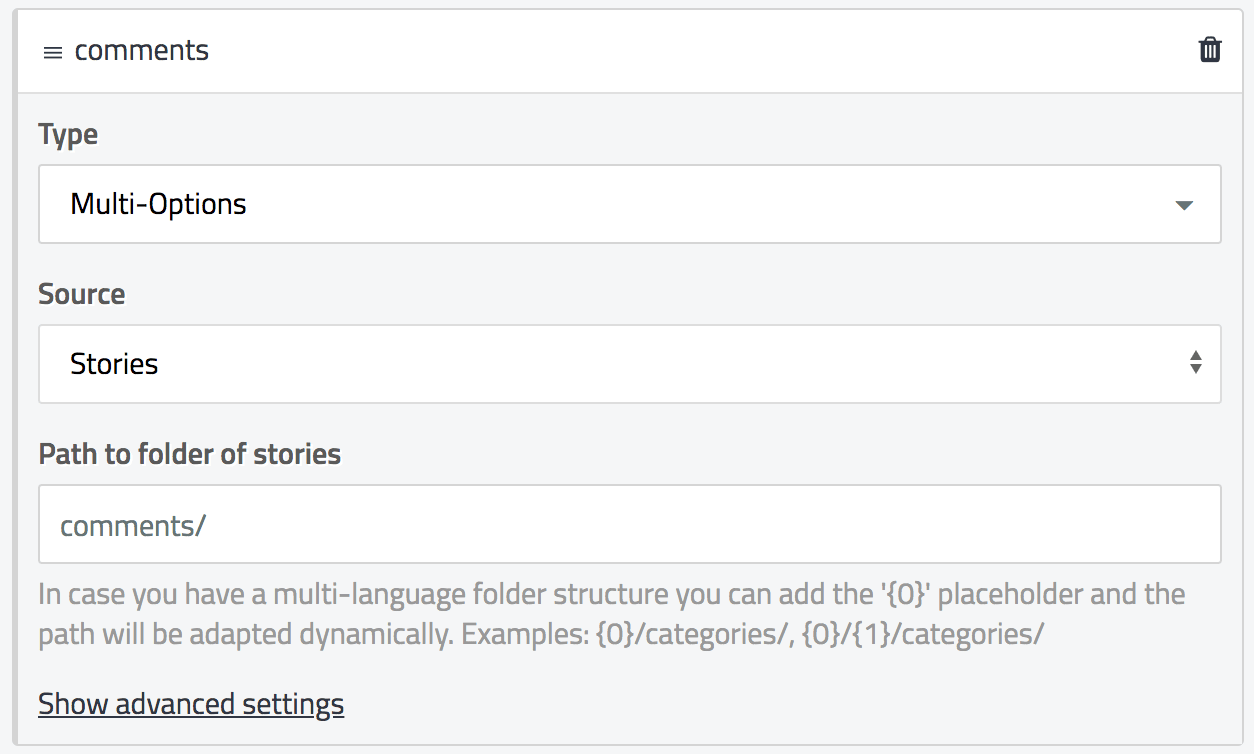Click blank area of the comments header
Image resolution: width=1254 pixels, height=754 pixels.
coord(700,51)
